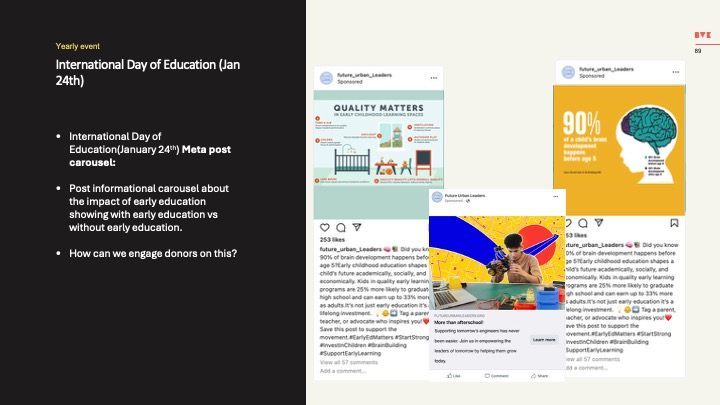Click username future_urban_Leaders on the Quality Matters post
Screen dimensions: 720x405
(365, 75)
